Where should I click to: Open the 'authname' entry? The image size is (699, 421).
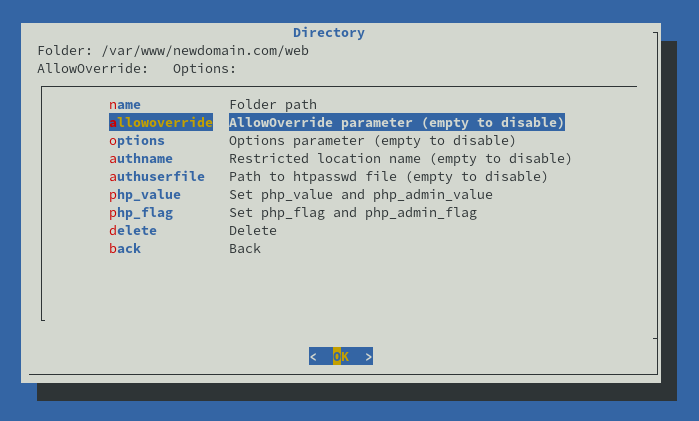point(141,158)
